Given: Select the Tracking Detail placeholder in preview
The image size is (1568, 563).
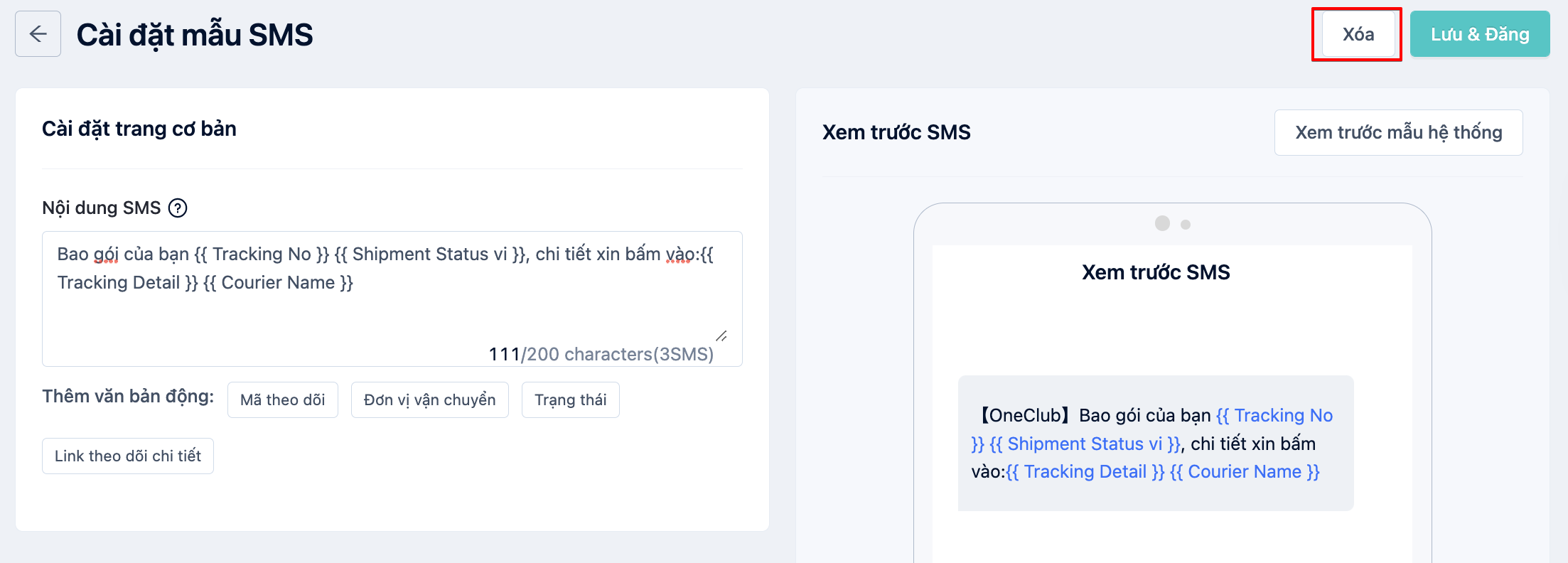Looking at the screenshot, I should click(1085, 471).
